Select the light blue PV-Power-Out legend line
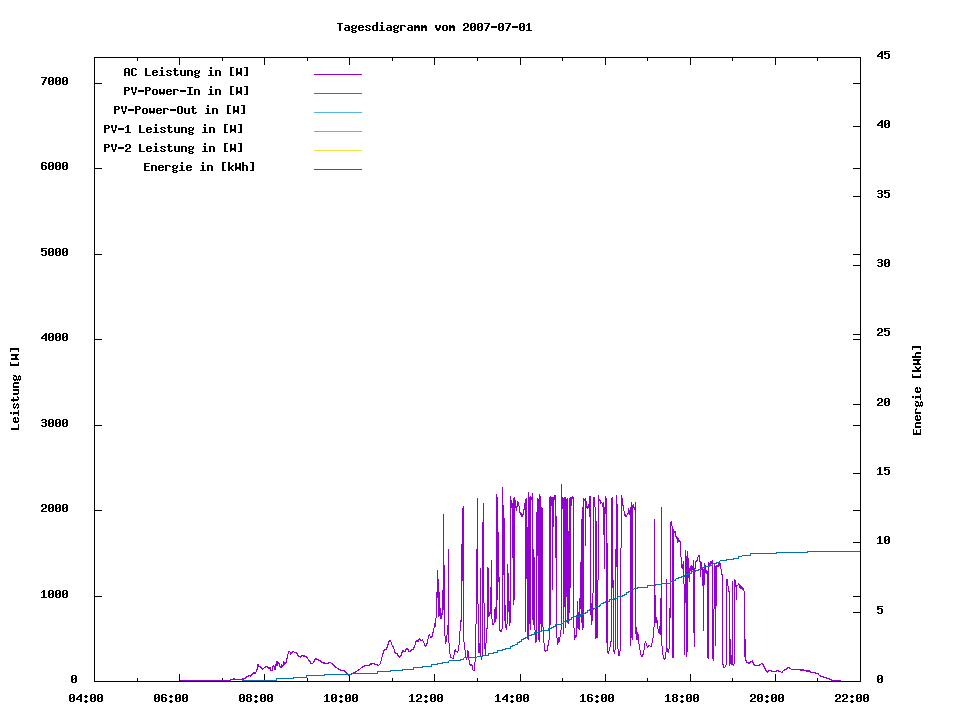Image resolution: width=960 pixels, height=720 pixels. 337,112
